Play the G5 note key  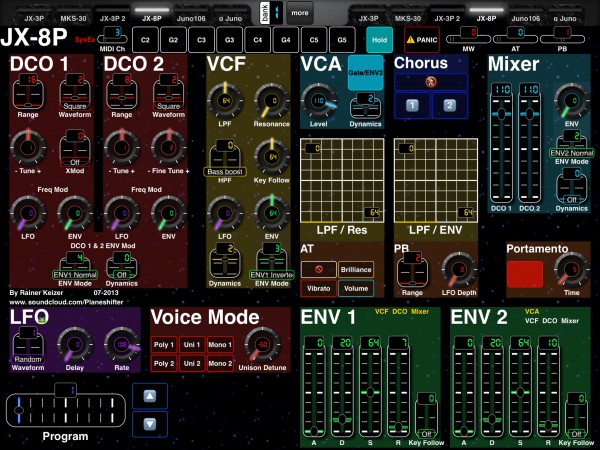pos(342,40)
